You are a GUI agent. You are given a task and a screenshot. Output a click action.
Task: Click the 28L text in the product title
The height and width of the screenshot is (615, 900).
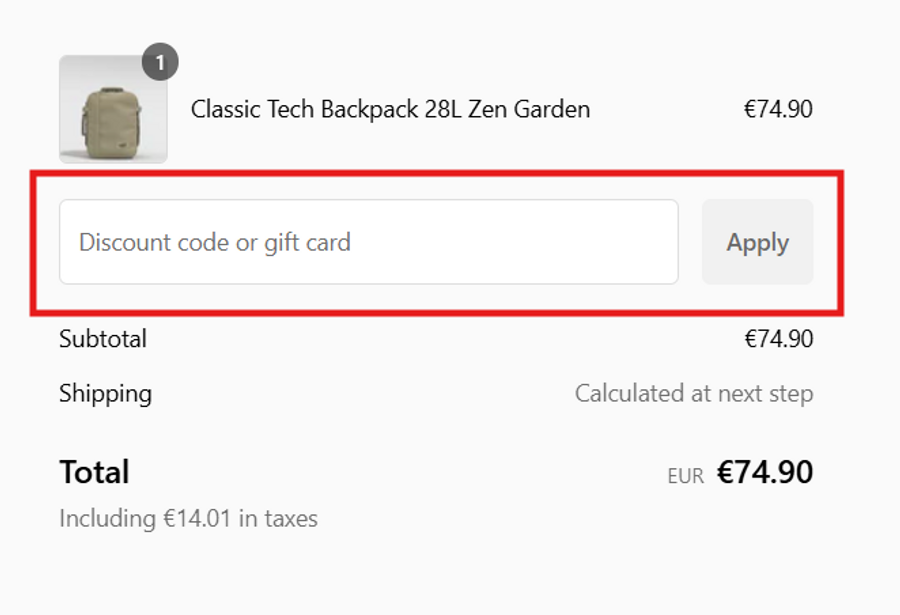[x=440, y=109]
